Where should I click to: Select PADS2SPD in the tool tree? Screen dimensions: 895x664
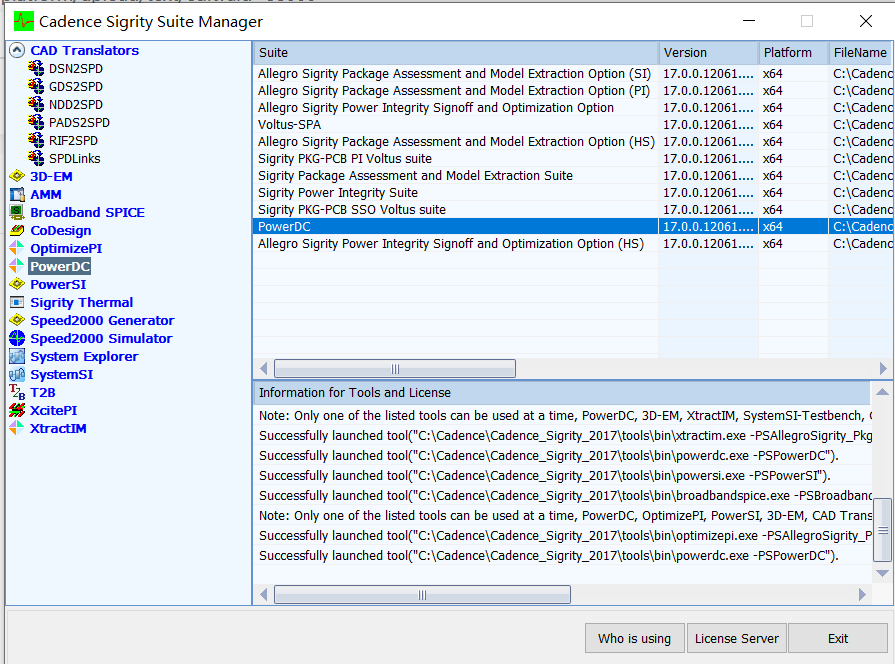coord(79,122)
